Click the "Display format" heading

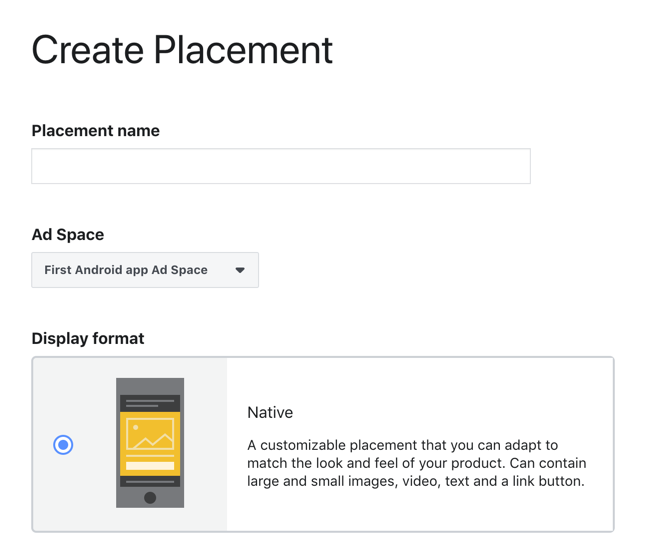coord(88,339)
